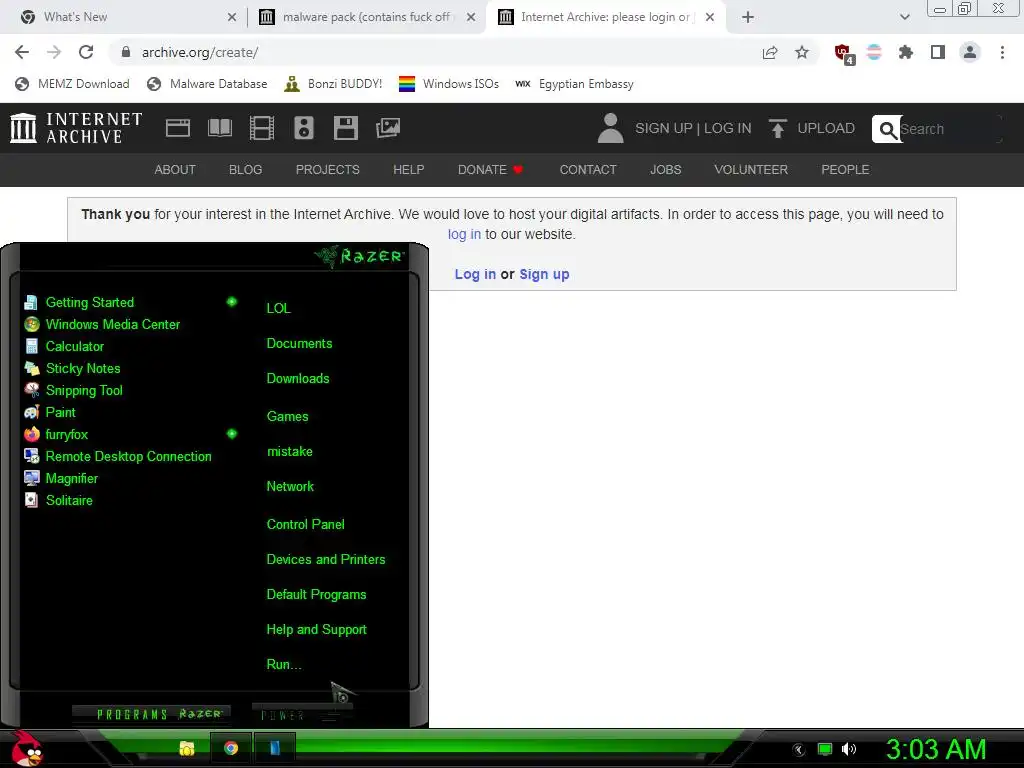Open the VOLUNTEER menu item
1024x768 pixels.
click(751, 170)
